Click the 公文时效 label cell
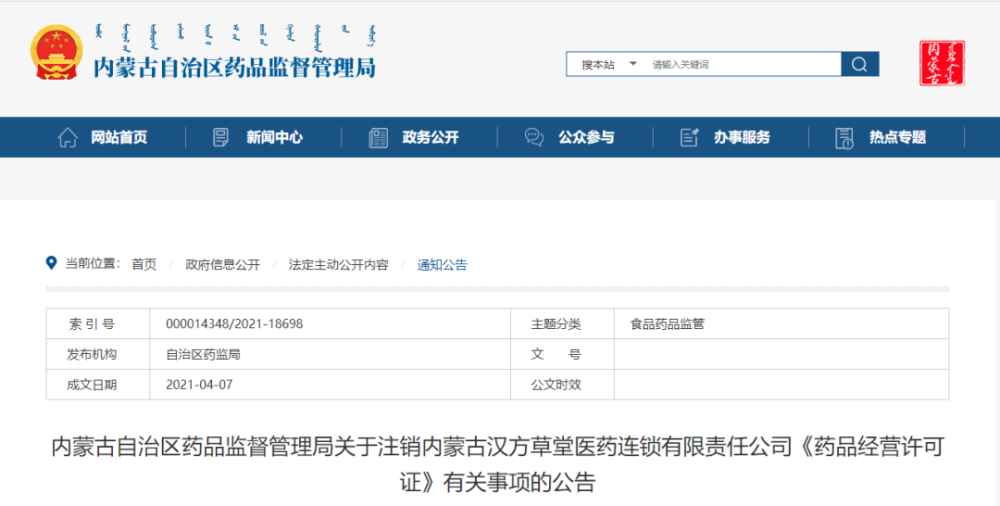Image resolution: width=1000 pixels, height=506 pixels. [562, 385]
